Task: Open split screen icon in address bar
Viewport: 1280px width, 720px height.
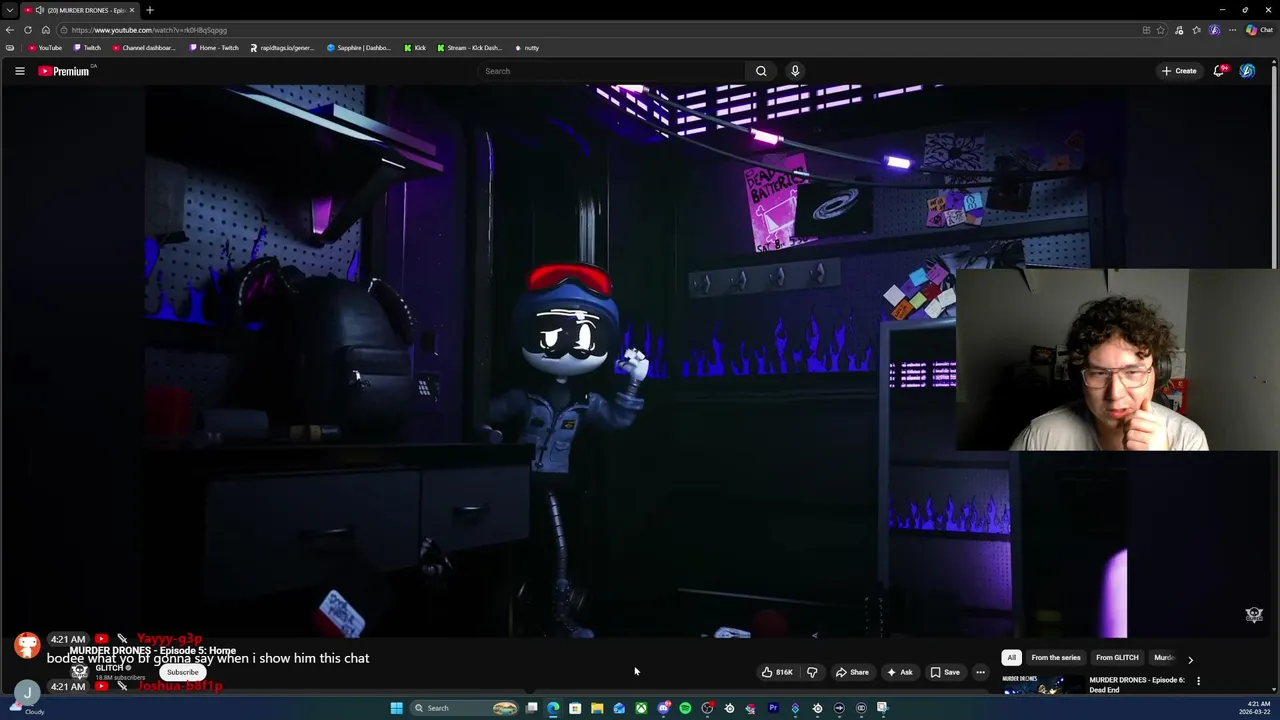Action: pyautogui.click(x=1146, y=30)
